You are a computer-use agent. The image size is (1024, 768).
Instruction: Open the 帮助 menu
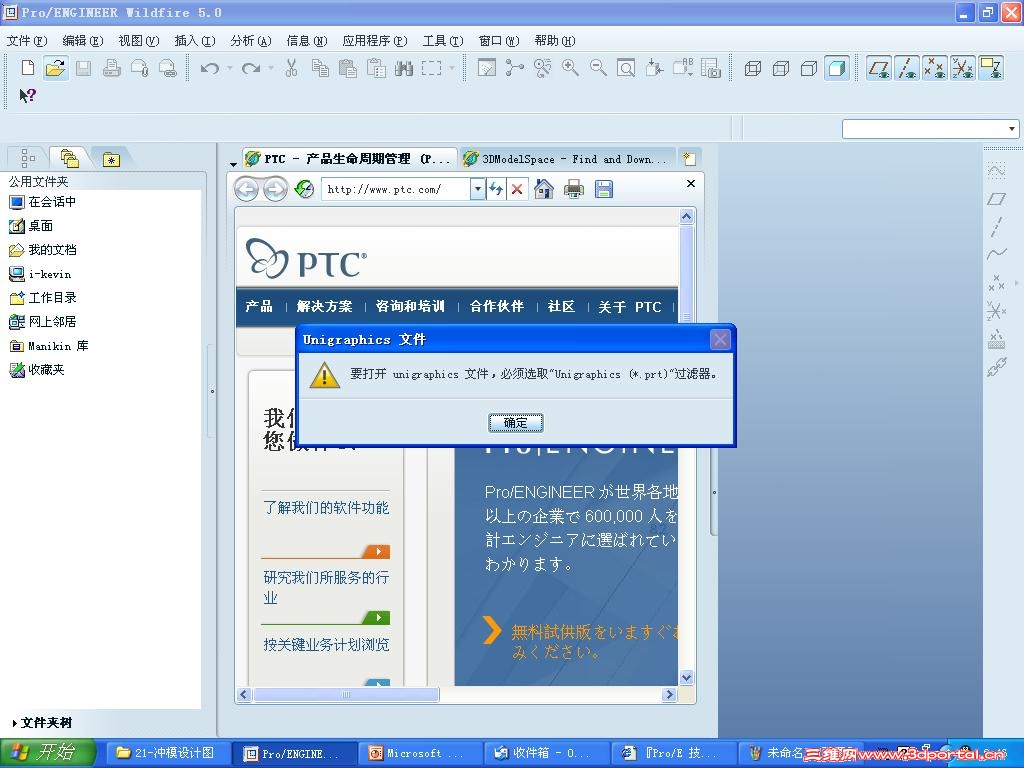click(554, 40)
